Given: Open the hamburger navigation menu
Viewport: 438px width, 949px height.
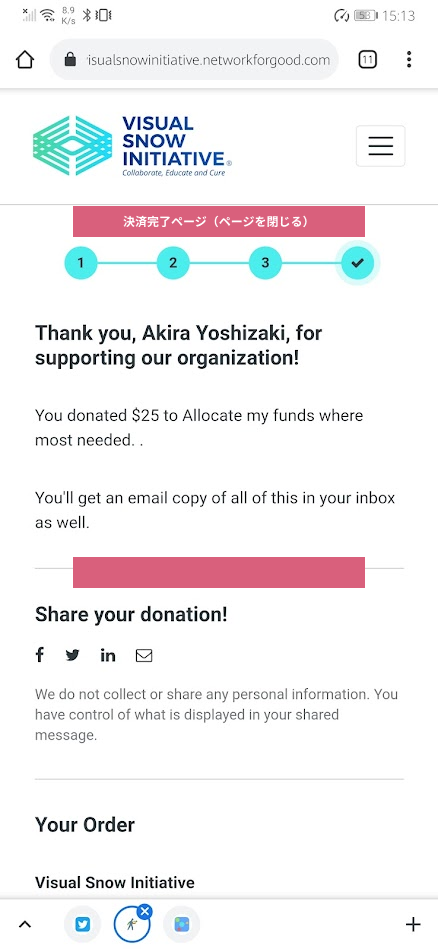Looking at the screenshot, I should click(381, 146).
